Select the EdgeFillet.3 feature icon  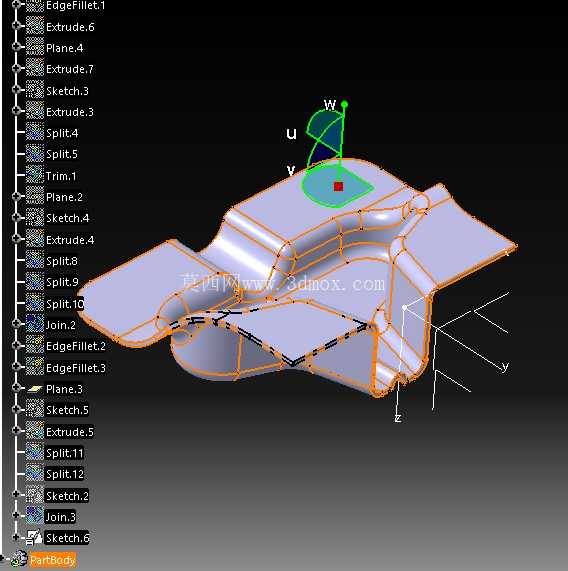(x=35, y=367)
